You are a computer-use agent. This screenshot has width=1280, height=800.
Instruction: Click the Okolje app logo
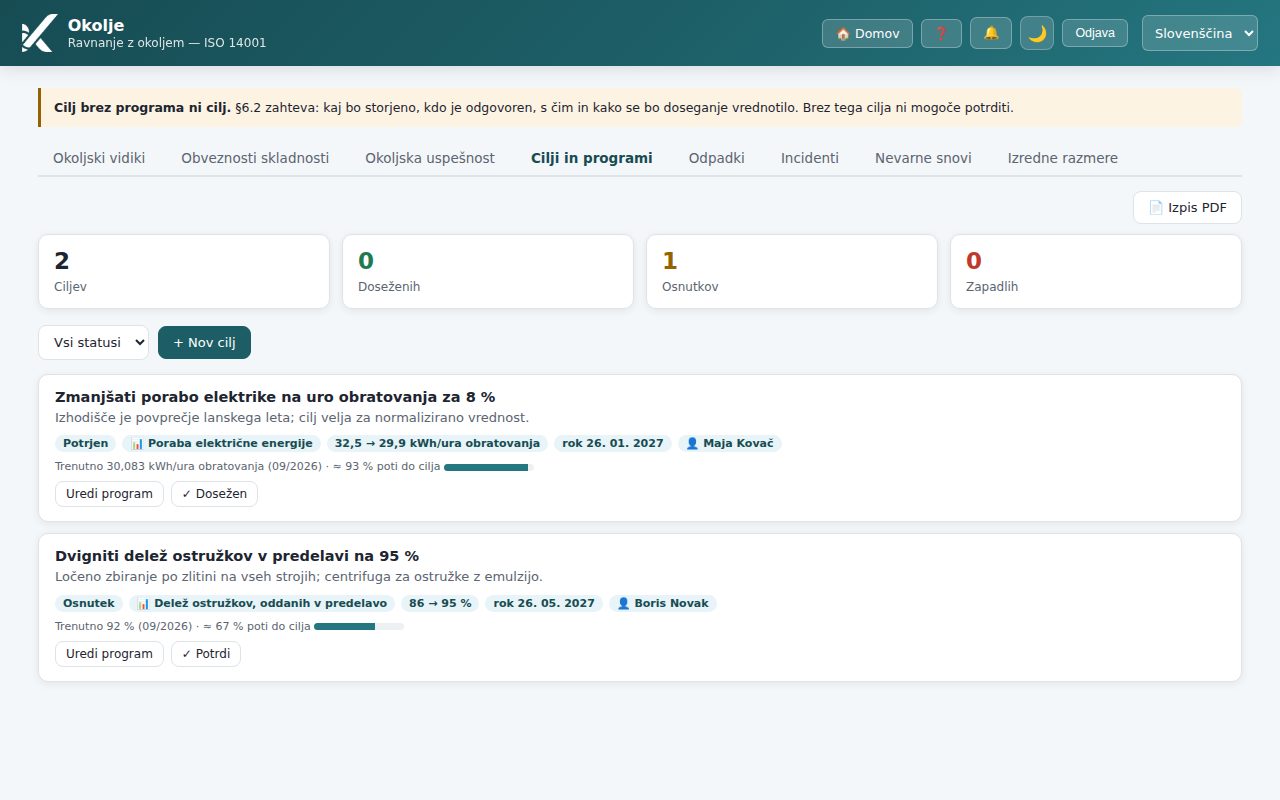point(38,33)
